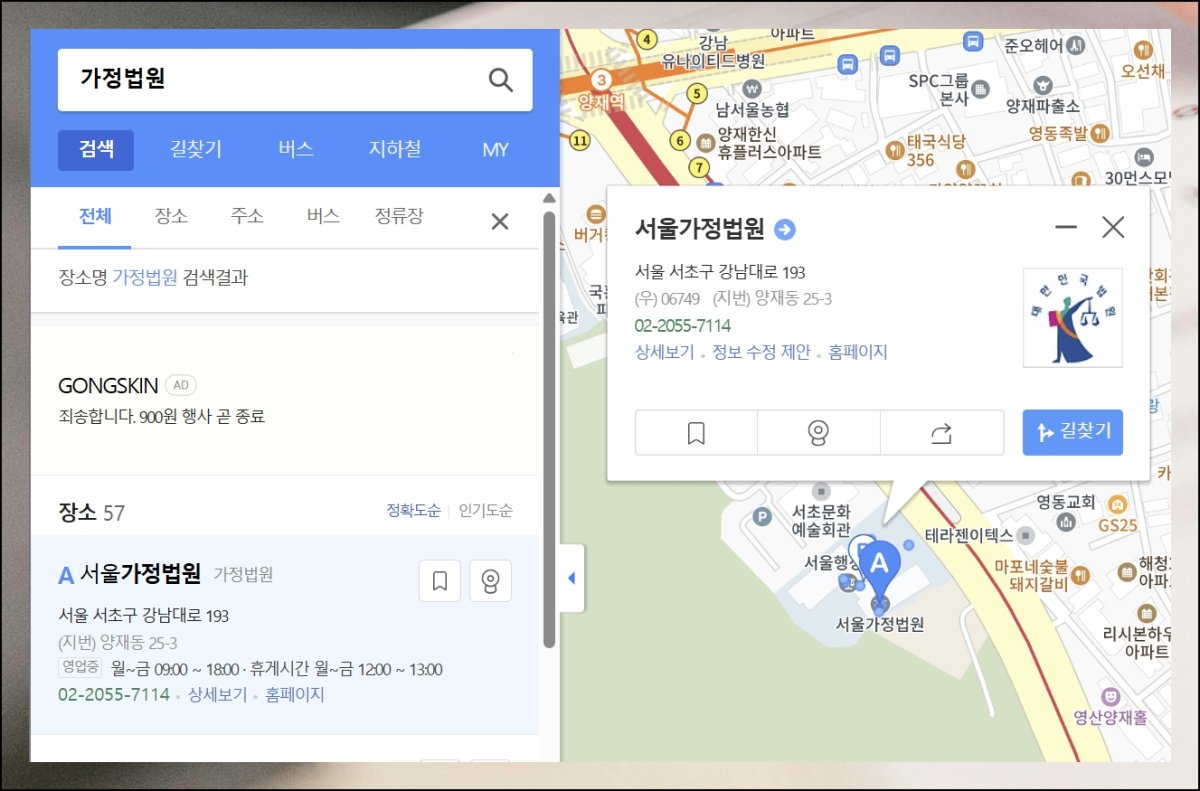Screen dimensions: 1200x791
Task: Open 상세보기 in the info popup
Action: pyautogui.click(x=664, y=352)
